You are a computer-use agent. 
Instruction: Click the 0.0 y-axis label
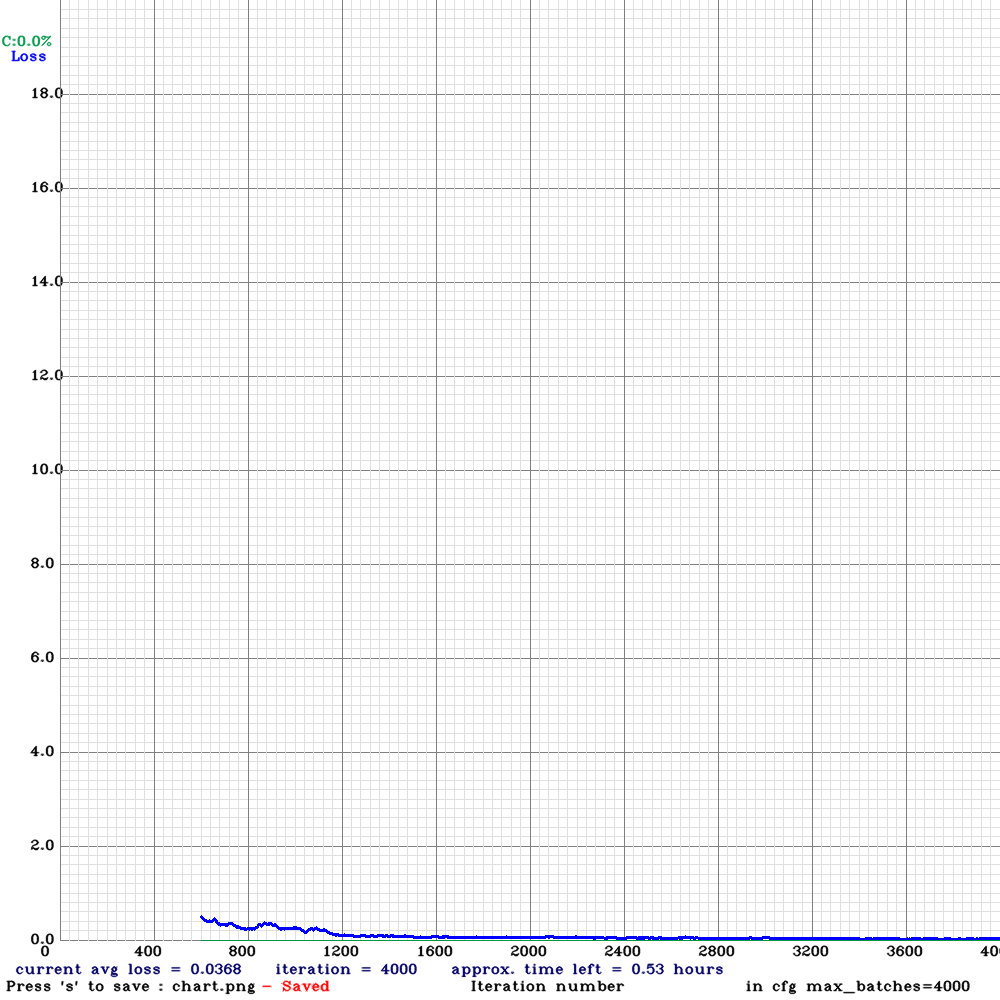tap(43, 939)
